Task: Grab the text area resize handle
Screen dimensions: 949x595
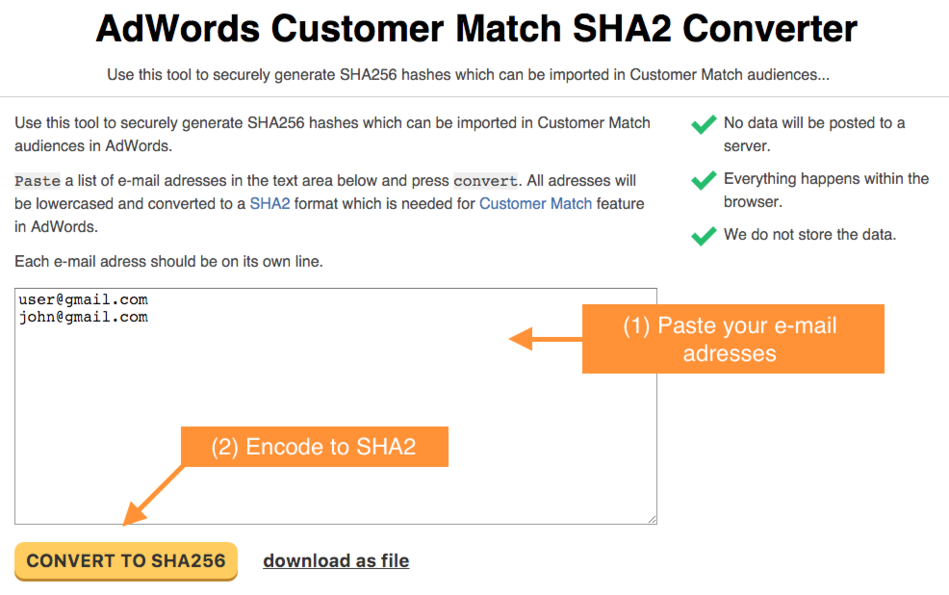Action: (652, 519)
